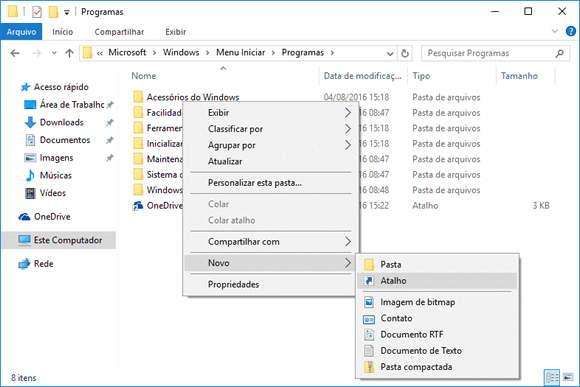The width and height of the screenshot is (580, 387).
Task: Open the Novo submenu entry
Action: tap(270, 263)
